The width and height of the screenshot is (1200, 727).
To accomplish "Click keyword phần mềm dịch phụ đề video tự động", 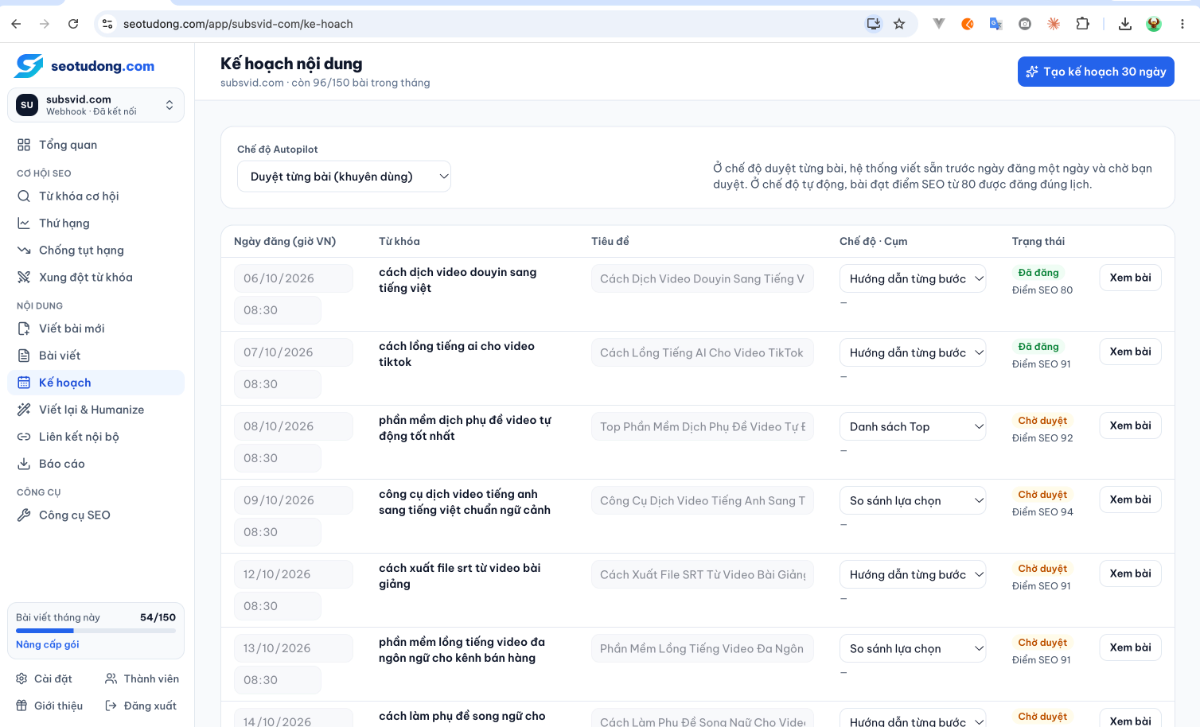I will tap(465, 428).
